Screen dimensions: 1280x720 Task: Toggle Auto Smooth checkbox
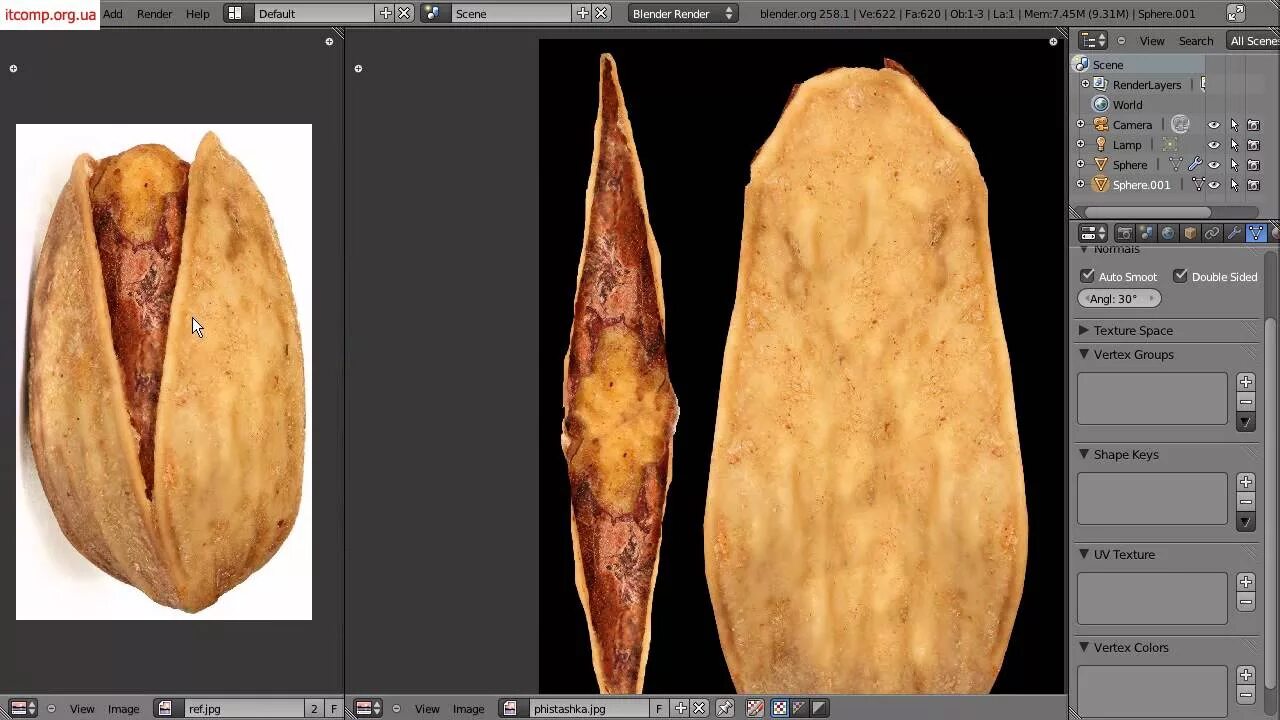point(1087,276)
